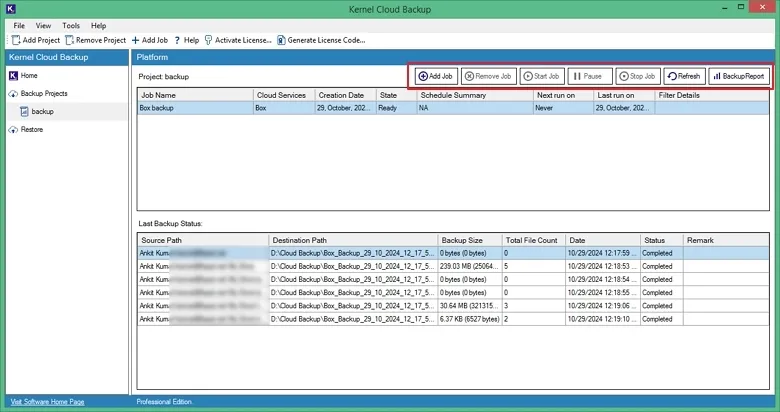Image resolution: width=780 pixels, height=412 pixels.
Task: Select the row with 30.64 MB backup size
Action: pos(453,306)
